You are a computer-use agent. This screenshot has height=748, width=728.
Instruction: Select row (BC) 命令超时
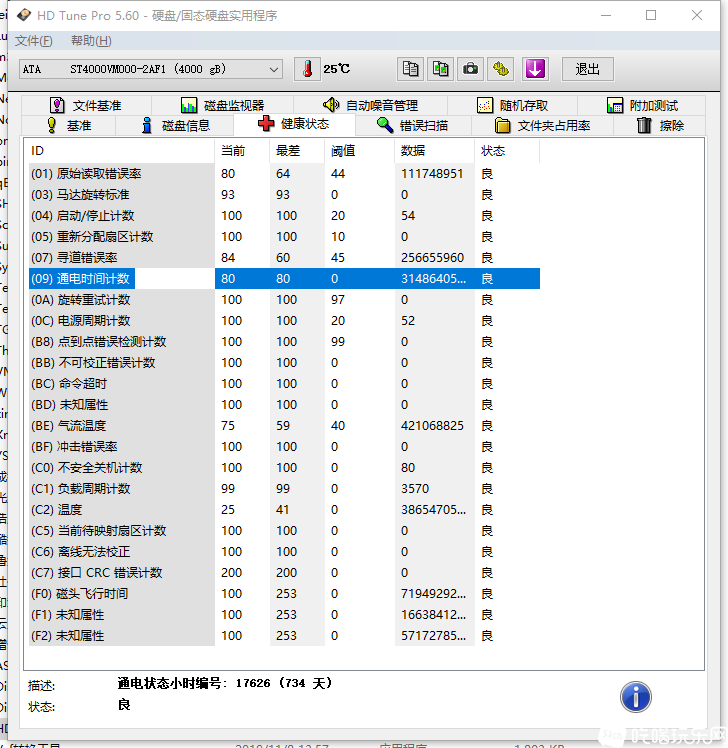[284, 384]
